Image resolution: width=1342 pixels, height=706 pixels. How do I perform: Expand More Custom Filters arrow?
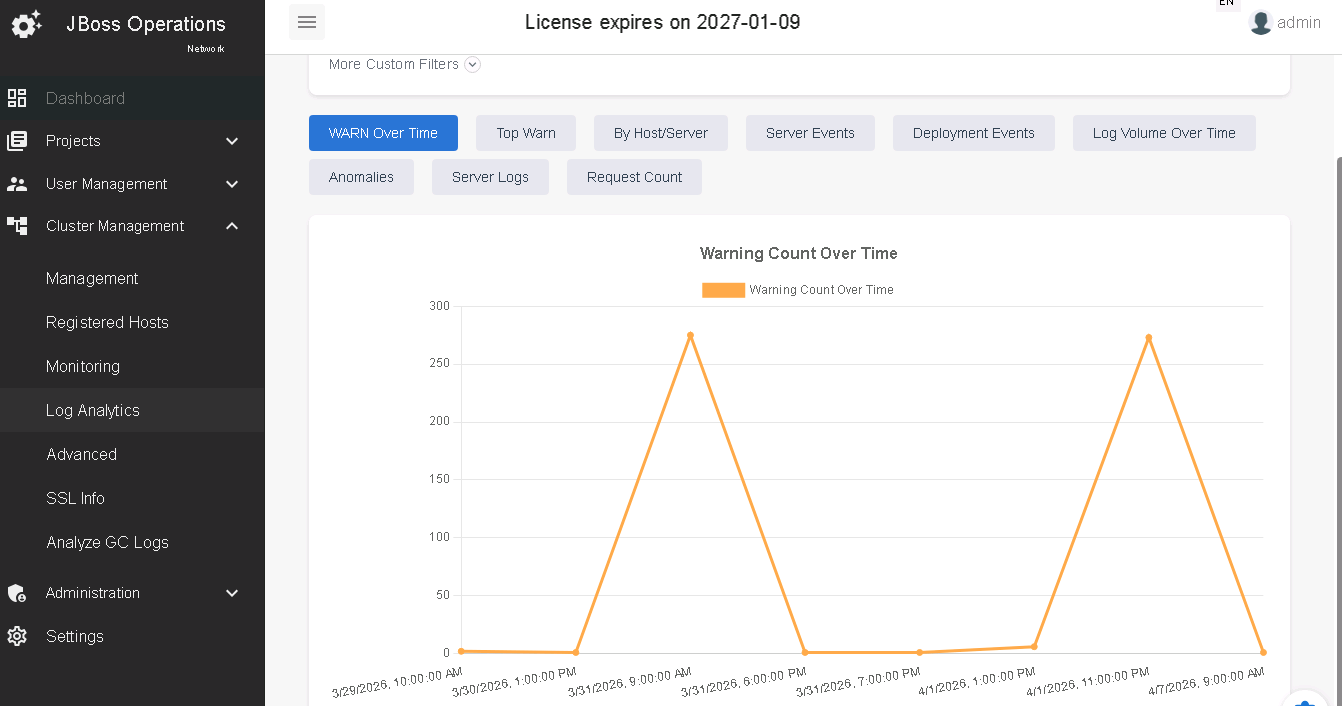[473, 64]
